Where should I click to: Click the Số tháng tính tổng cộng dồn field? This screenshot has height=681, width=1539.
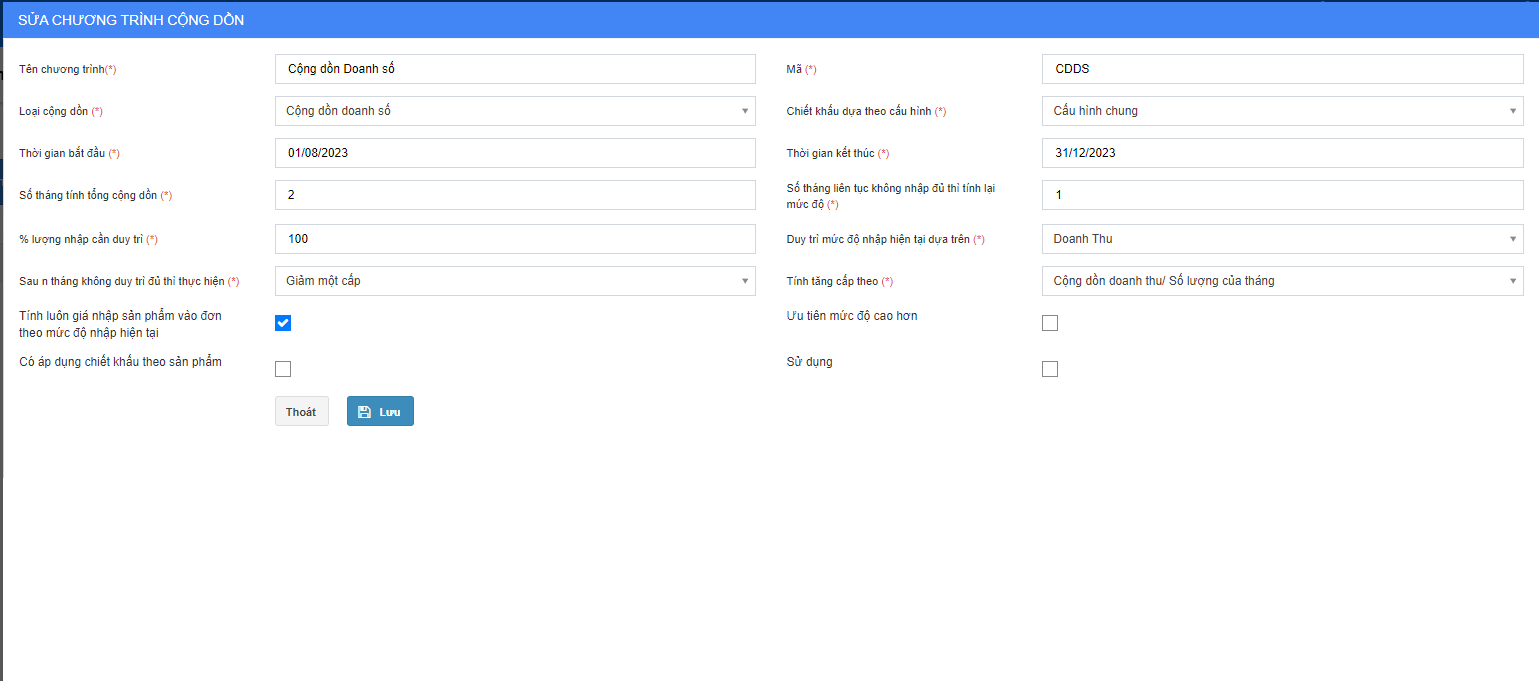514,195
